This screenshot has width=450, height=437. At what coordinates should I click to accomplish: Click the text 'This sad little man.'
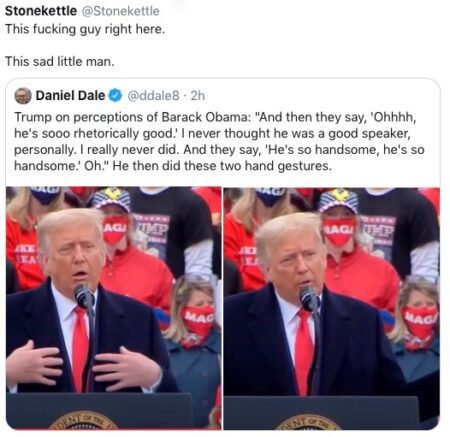tap(59, 62)
